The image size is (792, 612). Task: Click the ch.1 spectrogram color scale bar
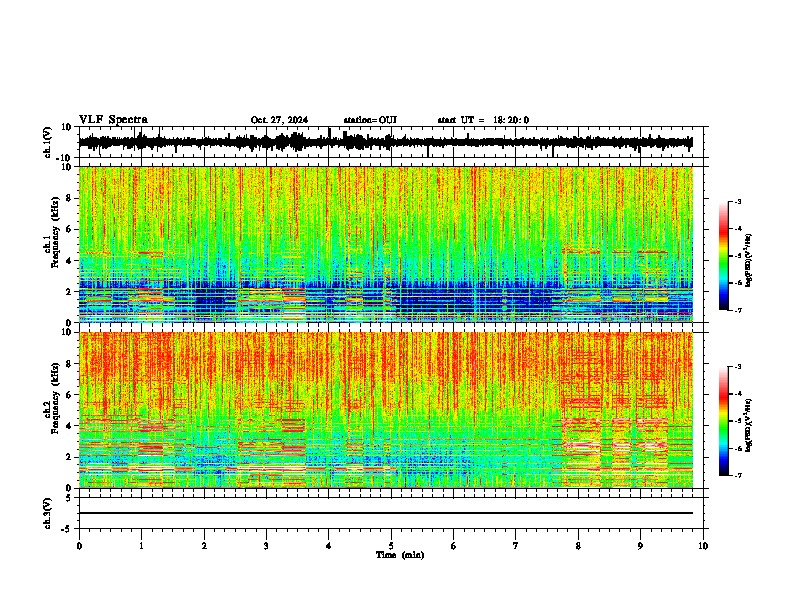[723, 256]
